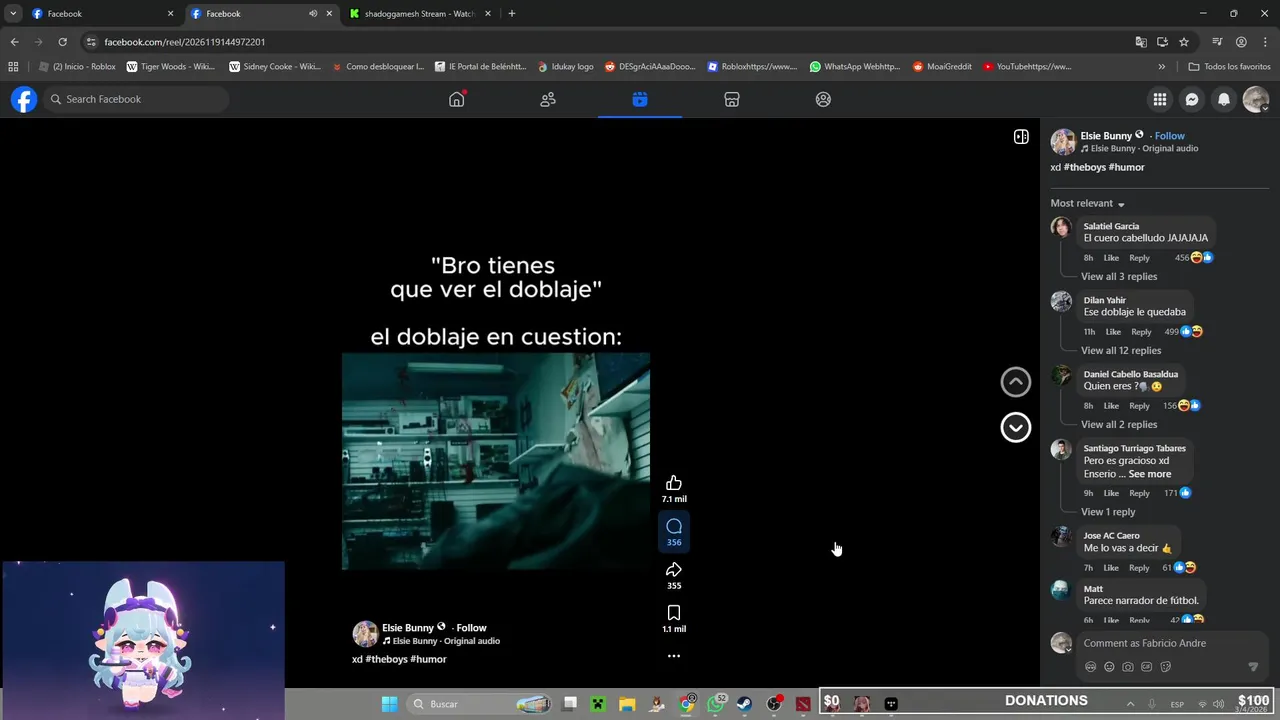Open the MoaiGreddit bookmark
The image size is (1280, 720).
942,67
